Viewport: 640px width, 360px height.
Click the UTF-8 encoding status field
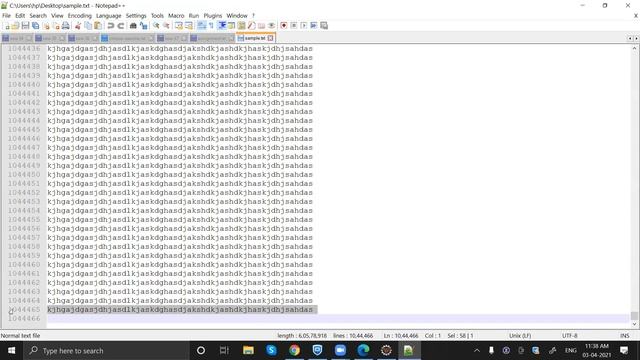pyautogui.click(x=569, y=336)
